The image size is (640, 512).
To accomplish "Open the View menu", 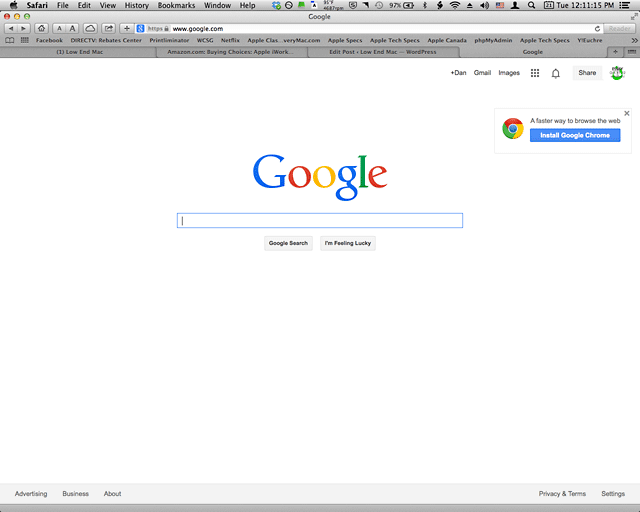I will [x=107, y=5].
